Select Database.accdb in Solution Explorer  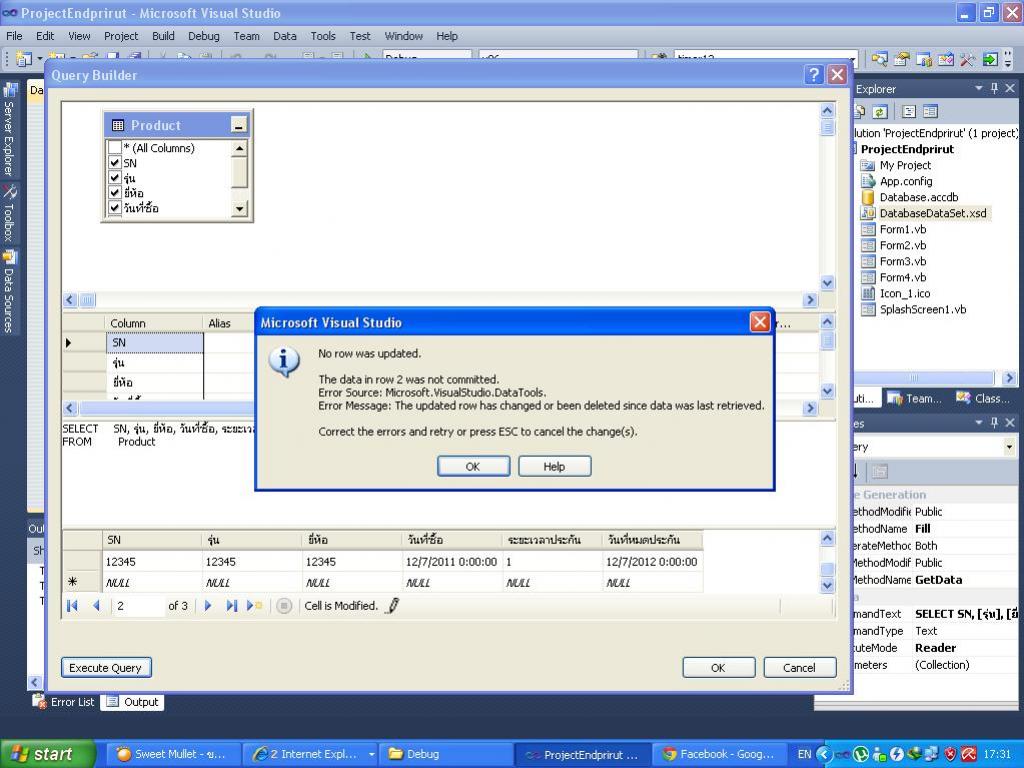[918, 197]
